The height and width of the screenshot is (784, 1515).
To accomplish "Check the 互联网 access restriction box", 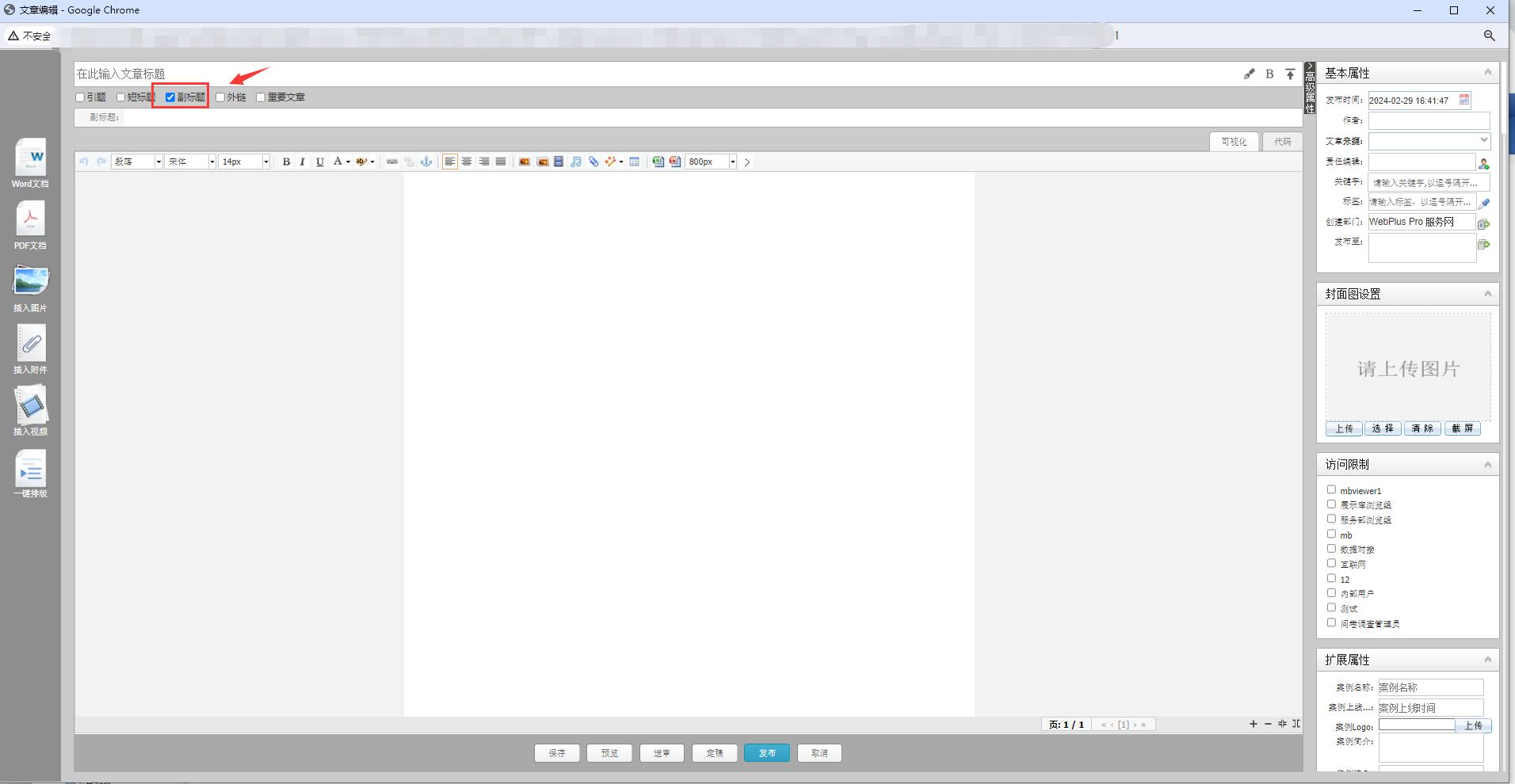I will pyautogui.click(x=1331, y=563).
